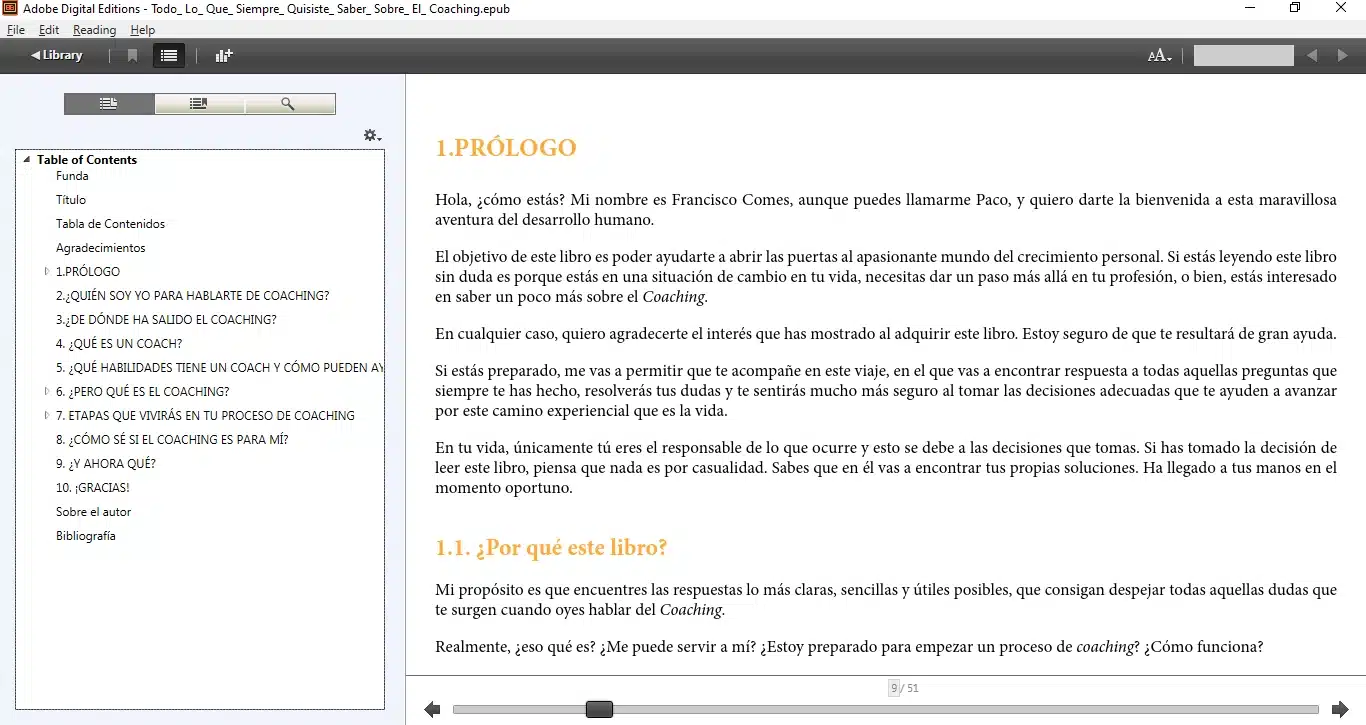Open the panel options gear dropdown

[372, 136]
